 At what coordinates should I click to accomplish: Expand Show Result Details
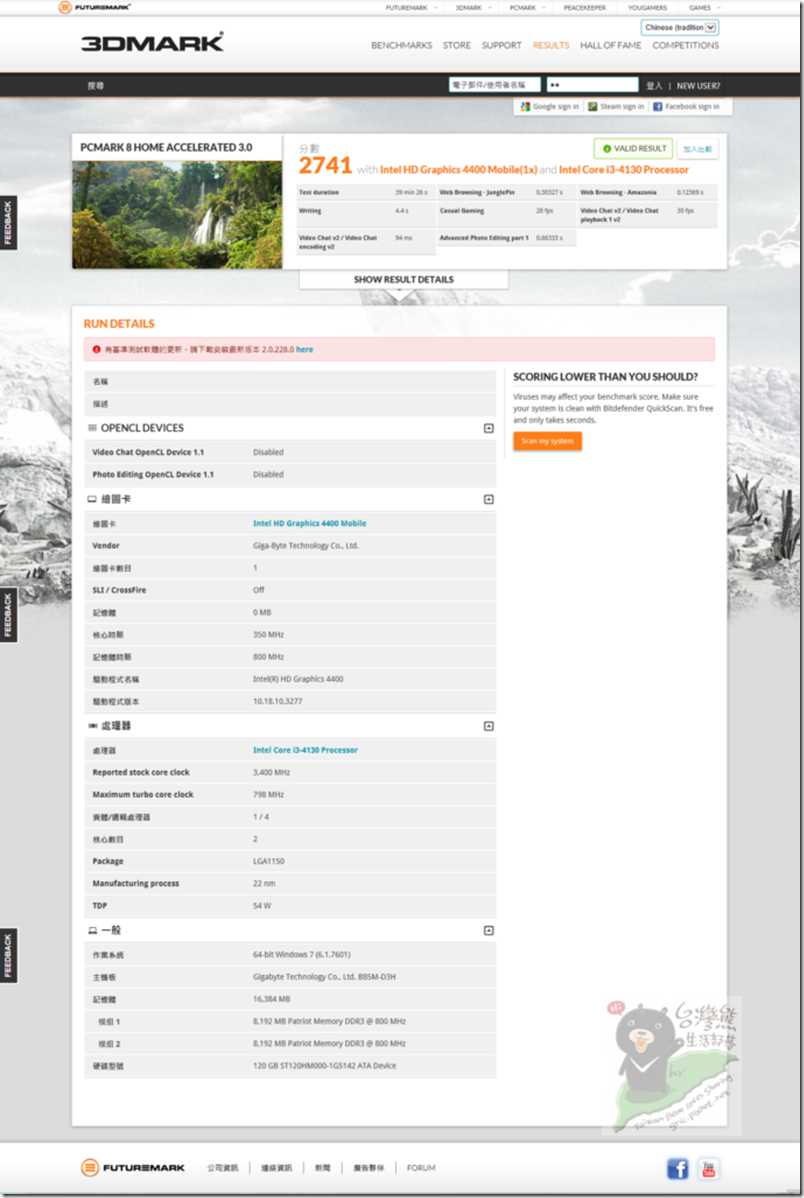point(404,280)
